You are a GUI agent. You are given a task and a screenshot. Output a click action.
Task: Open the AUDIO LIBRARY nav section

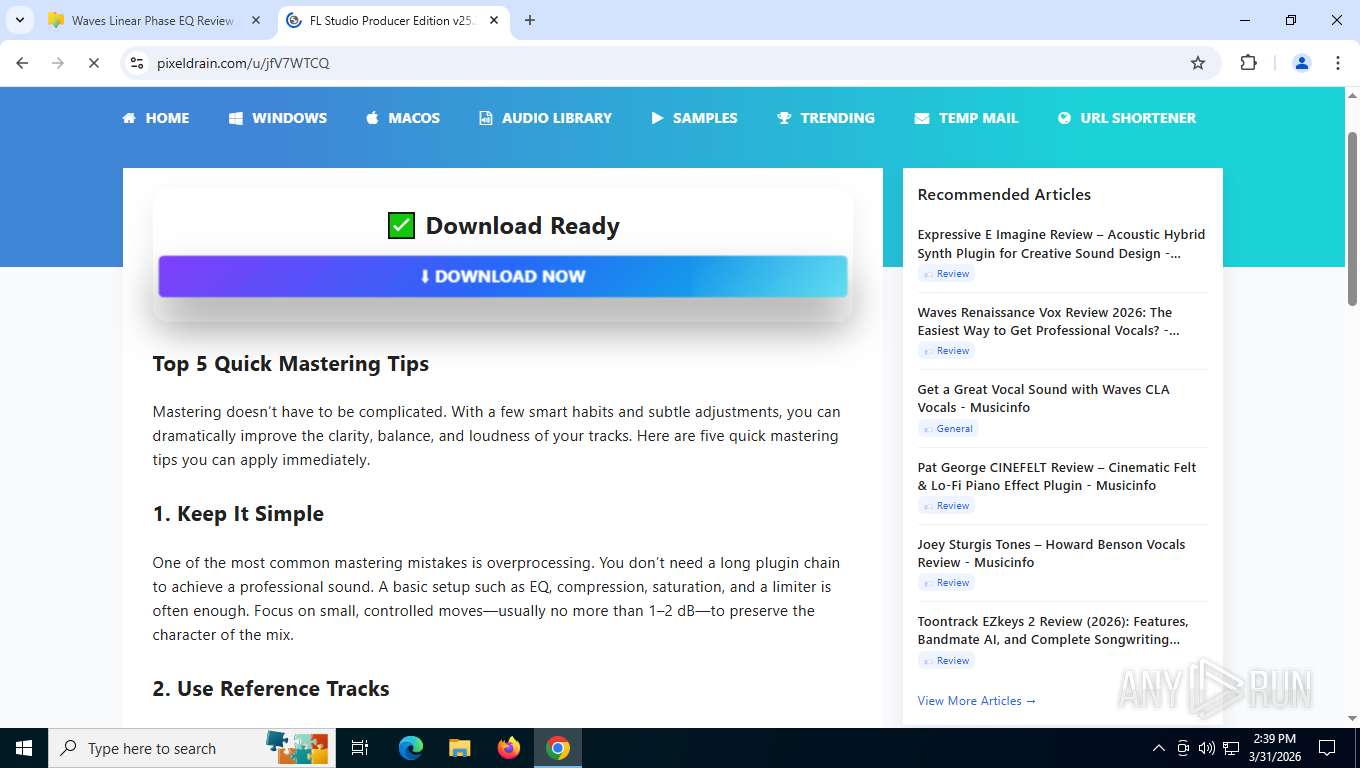[545, 118]
